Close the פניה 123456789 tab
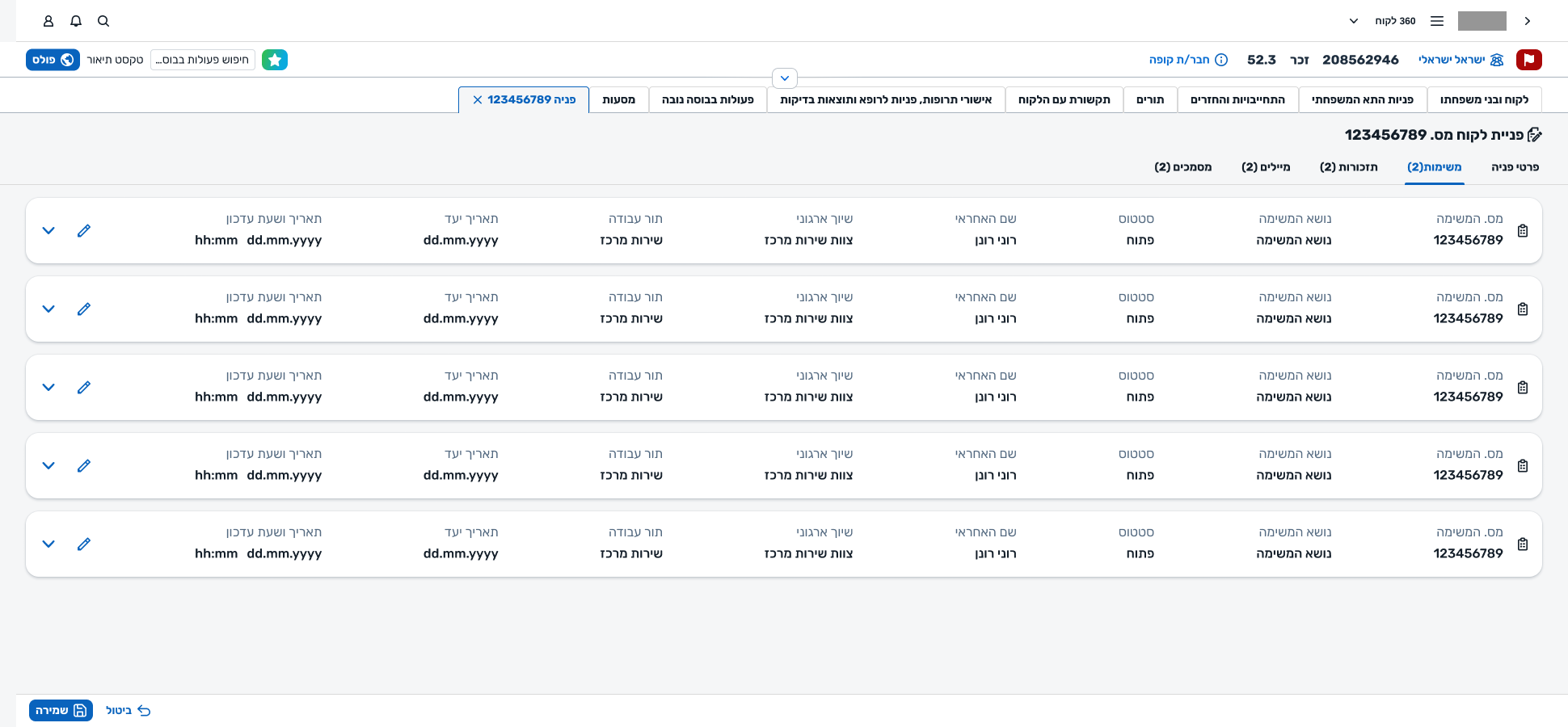This screenshot has width=1568, height=727. (478, 100)
